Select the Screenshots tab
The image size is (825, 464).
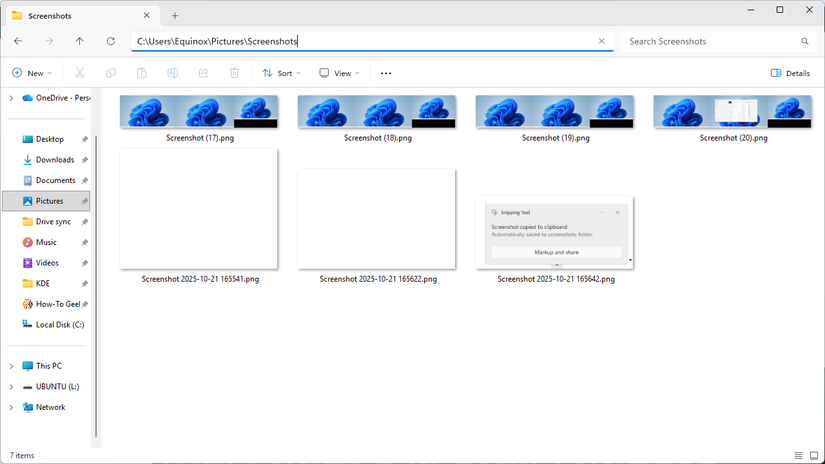[82, 16]
